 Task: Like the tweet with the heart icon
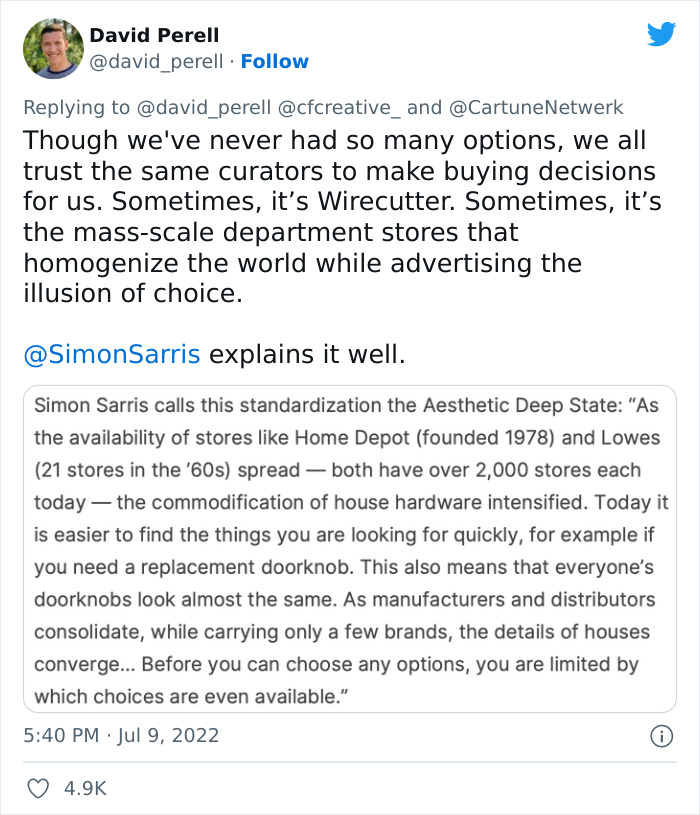click(x=38, y=789)
